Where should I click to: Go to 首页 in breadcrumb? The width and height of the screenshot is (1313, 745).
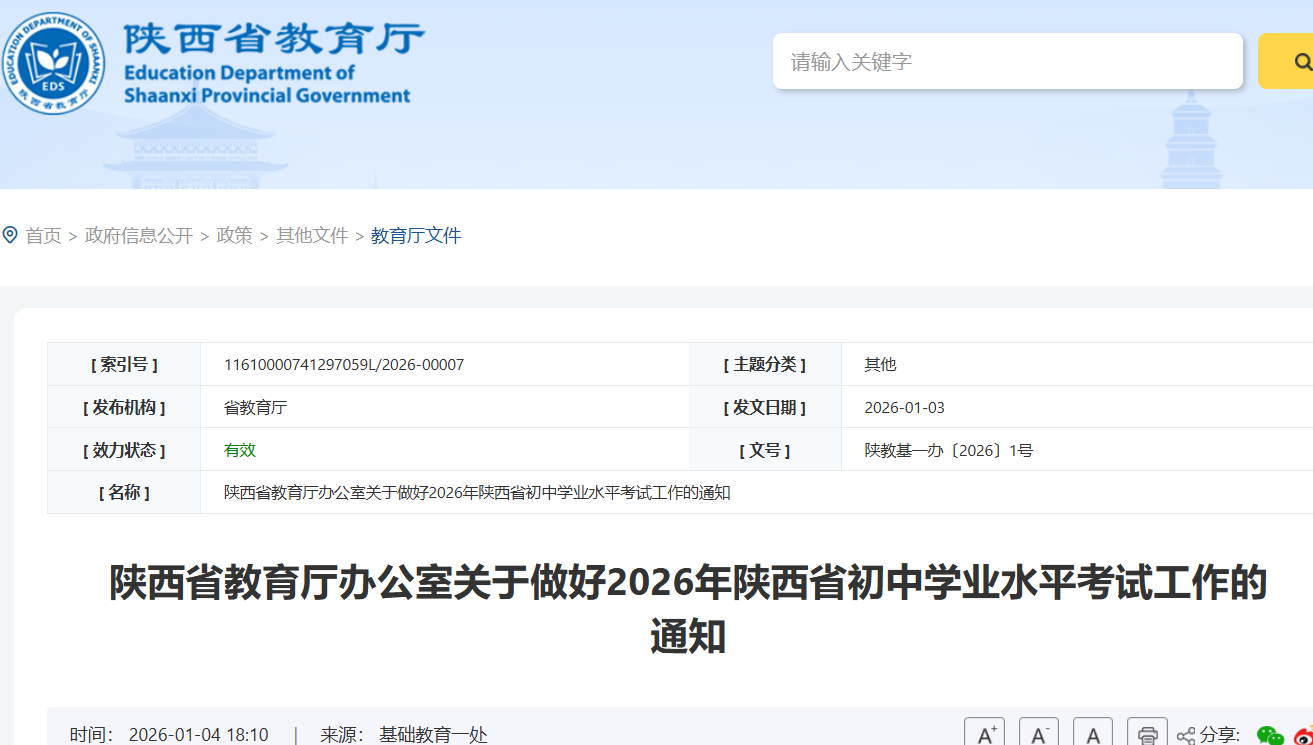pos(43,236)
